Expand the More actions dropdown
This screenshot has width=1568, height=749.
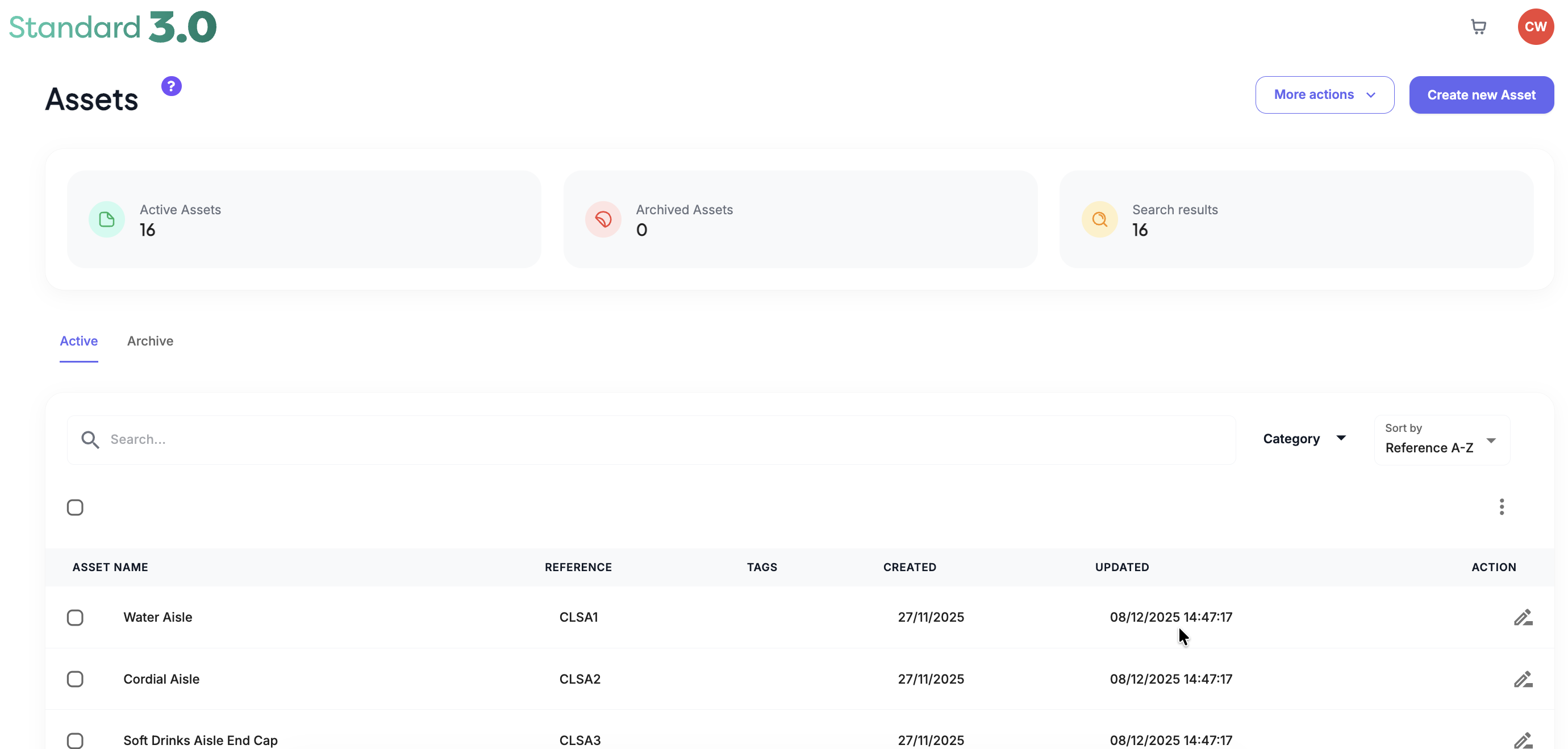[x=1324, y=95]
